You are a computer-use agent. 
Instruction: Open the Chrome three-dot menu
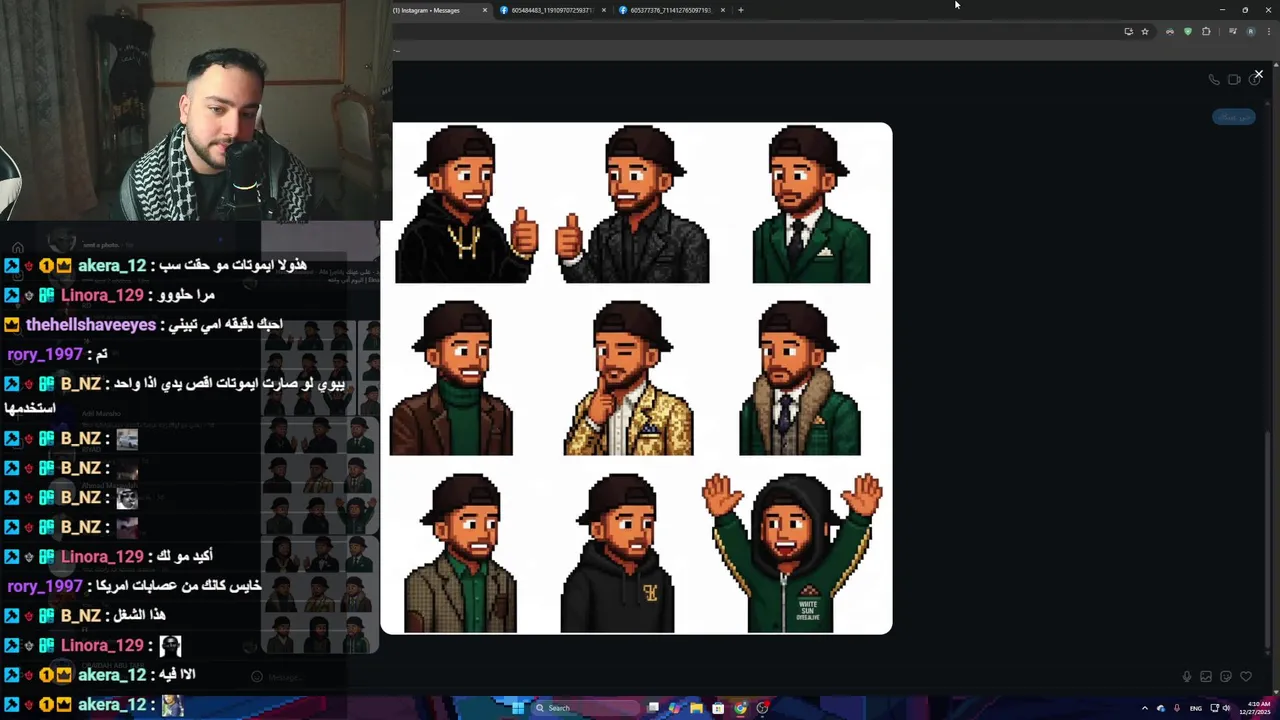click(x=1268, y=31)
